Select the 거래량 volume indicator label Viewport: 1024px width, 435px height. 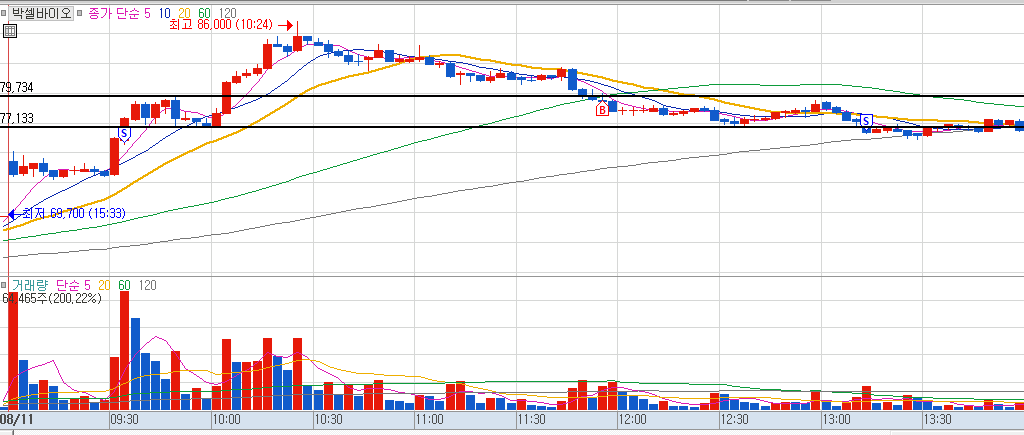click(x=30, y=285)
